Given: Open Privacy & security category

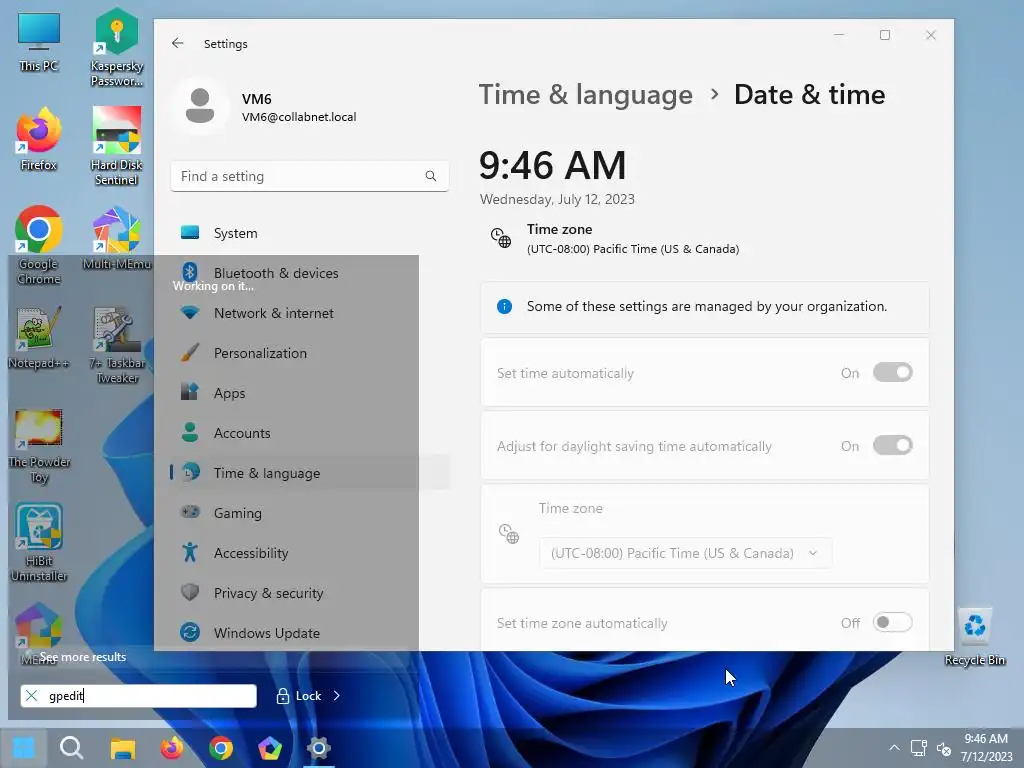Looking at the screenshot, I should click(310, 593).
